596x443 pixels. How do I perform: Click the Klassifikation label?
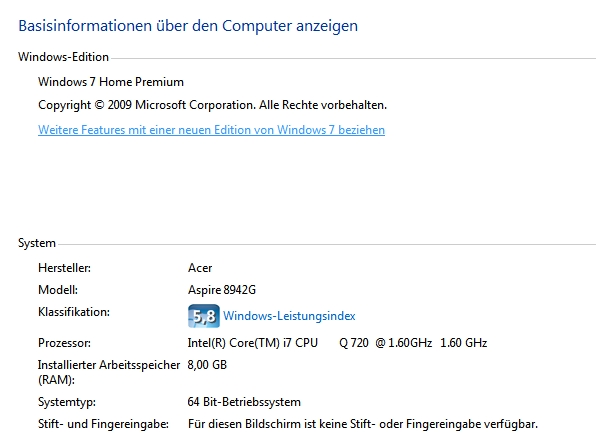pyautogui.click(x=74, y=312)
